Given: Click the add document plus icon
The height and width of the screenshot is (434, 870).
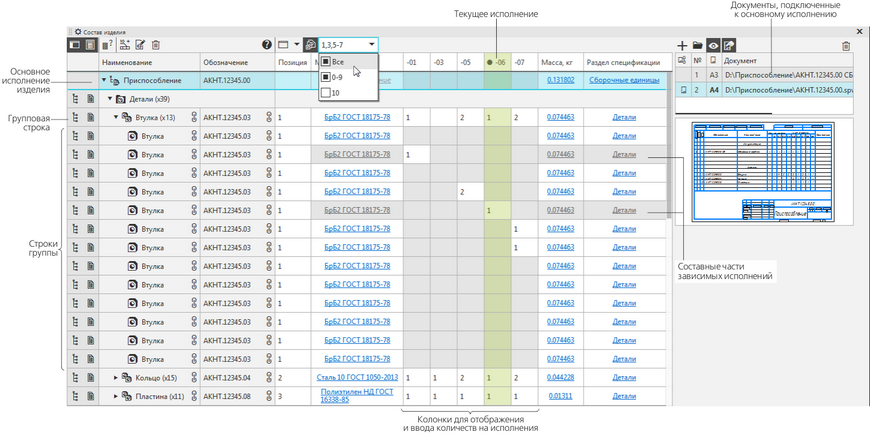Looking at the screenshot, I should click(683, 46).
